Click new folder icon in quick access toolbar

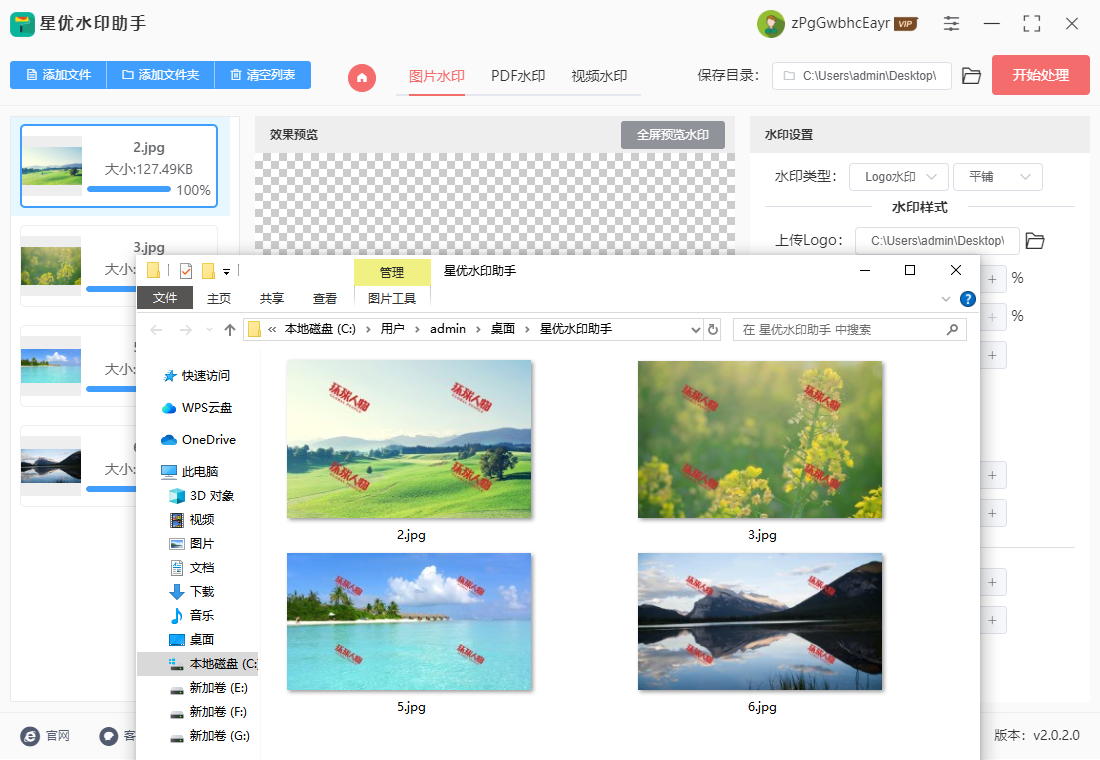[x=208, y=270]
